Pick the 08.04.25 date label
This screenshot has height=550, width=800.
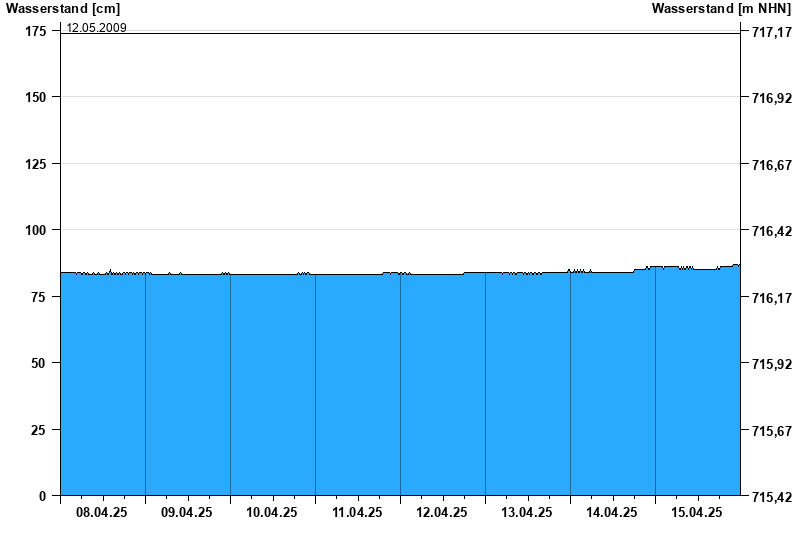(x=102, y=513)
